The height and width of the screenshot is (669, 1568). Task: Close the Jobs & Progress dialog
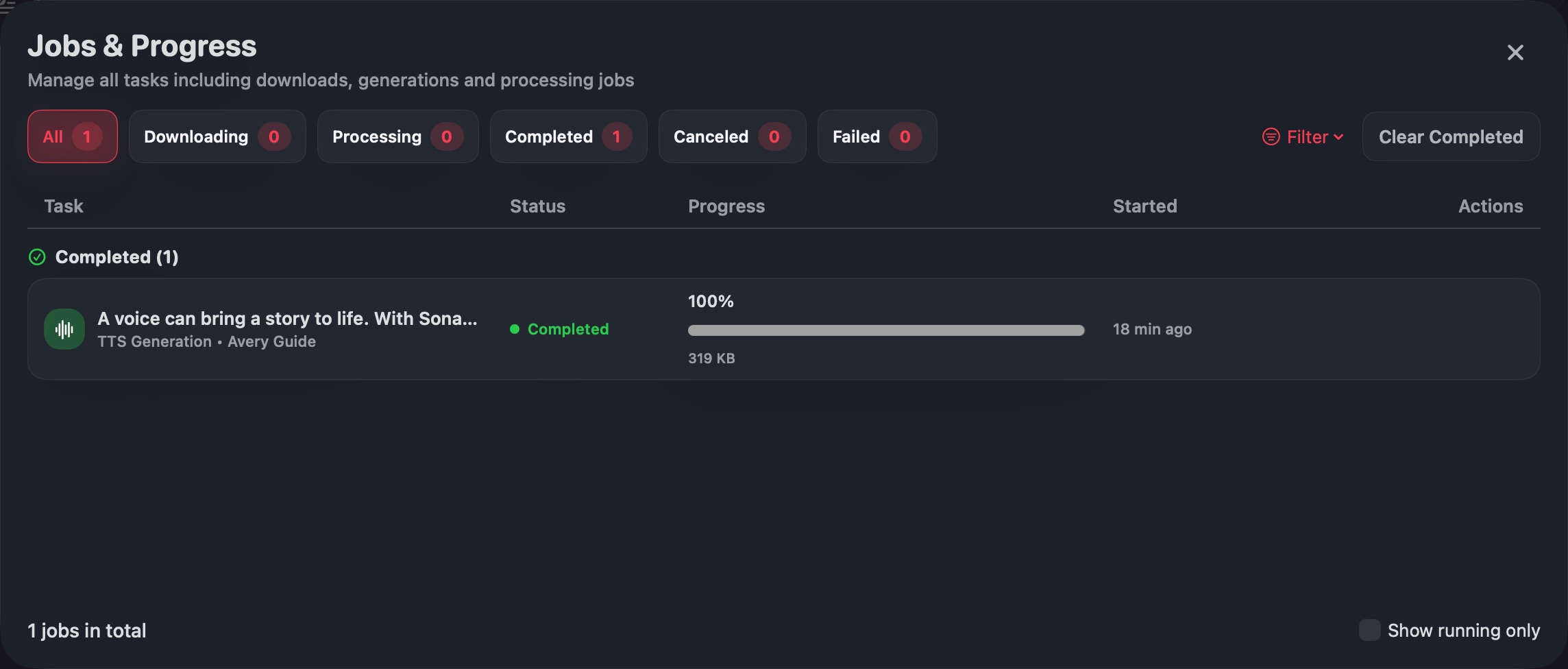(1515, 53)
